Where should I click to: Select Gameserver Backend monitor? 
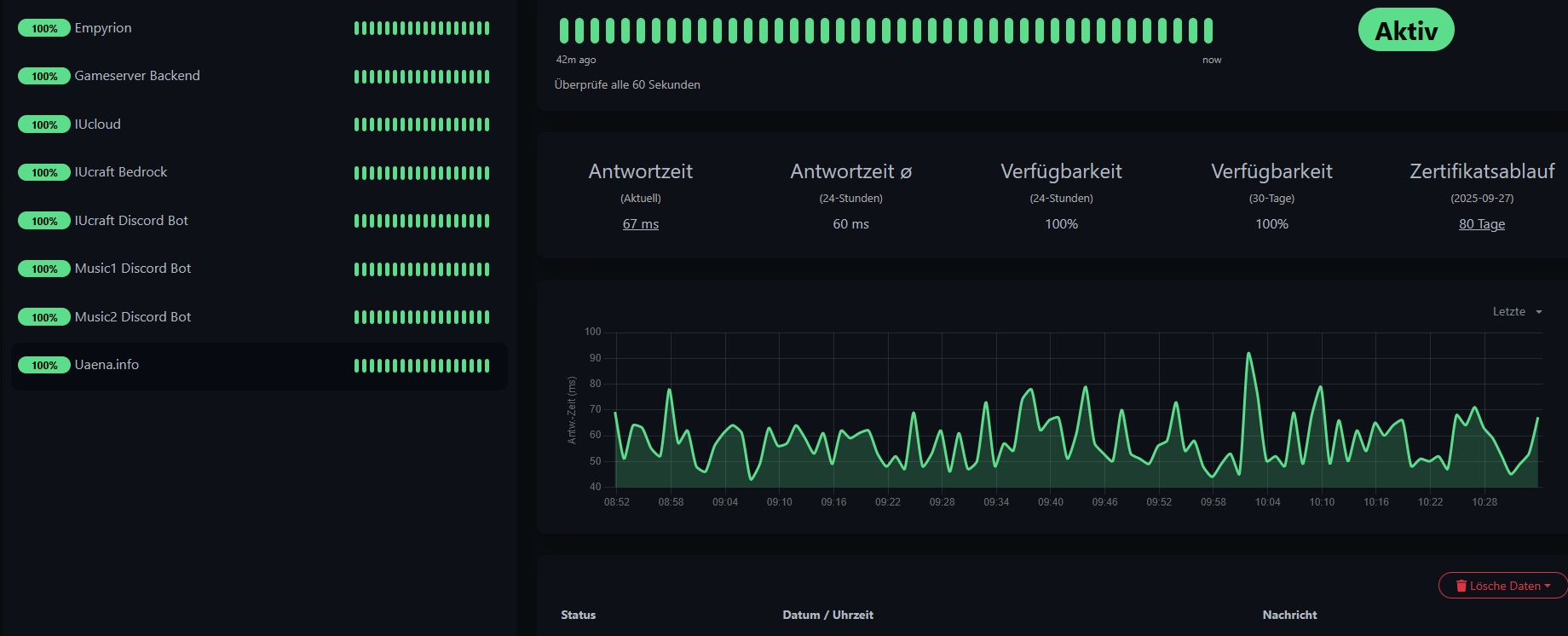[x=137, y=76]
